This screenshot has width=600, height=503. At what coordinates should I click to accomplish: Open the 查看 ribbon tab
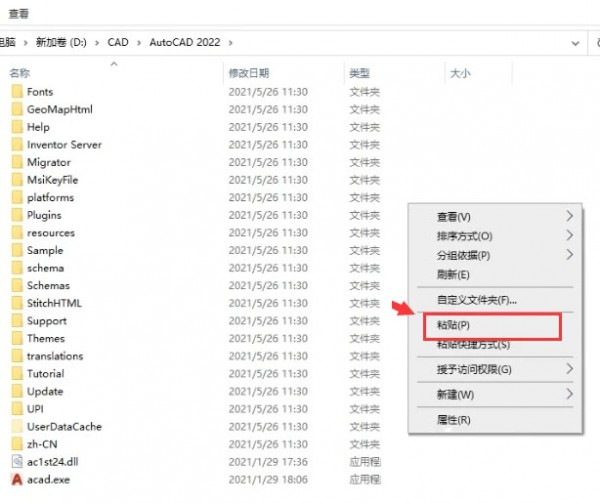tap(19, 14)
